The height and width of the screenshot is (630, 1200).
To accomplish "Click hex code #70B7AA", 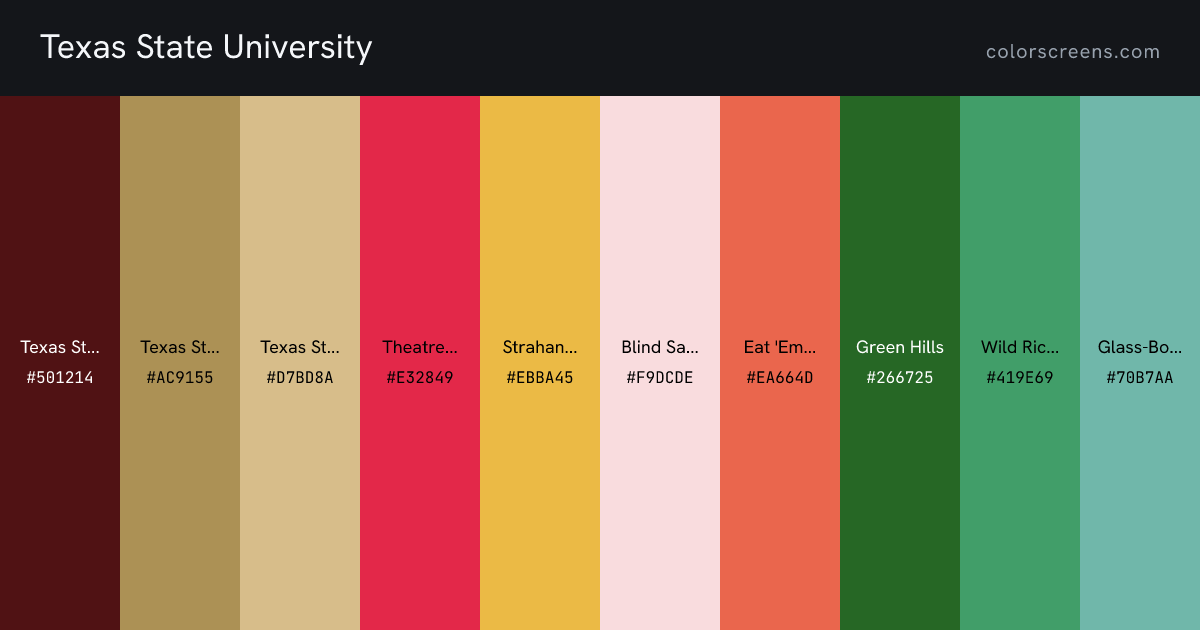I will pyautogui.click(x=1140, y=378).
